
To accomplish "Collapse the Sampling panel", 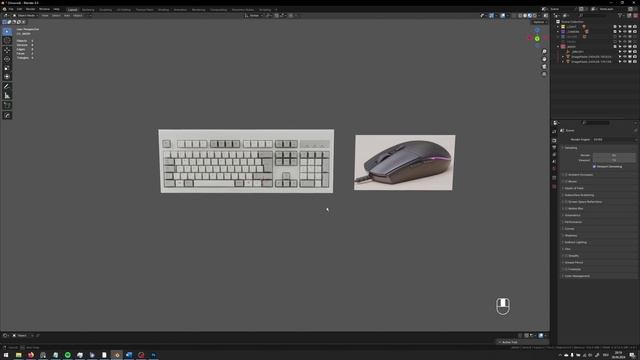I will (x=571, y=148).
